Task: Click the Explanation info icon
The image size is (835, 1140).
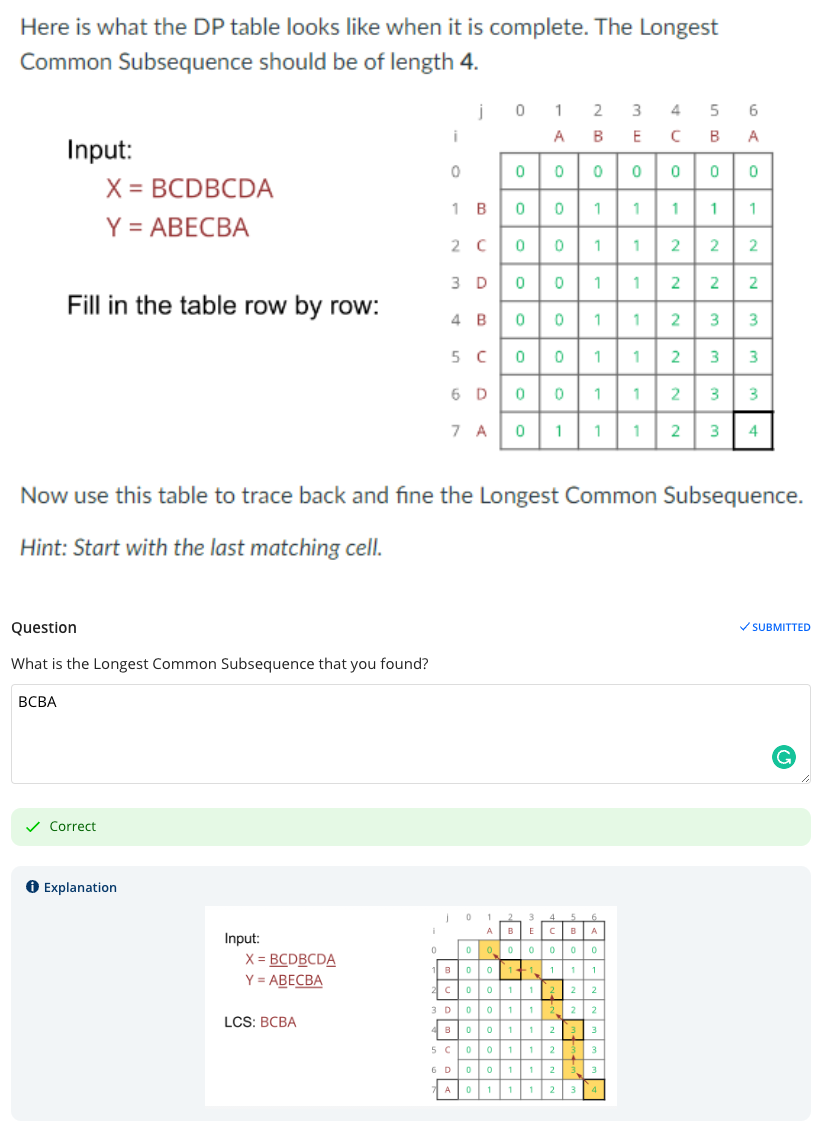Action: tap(32, 886)
